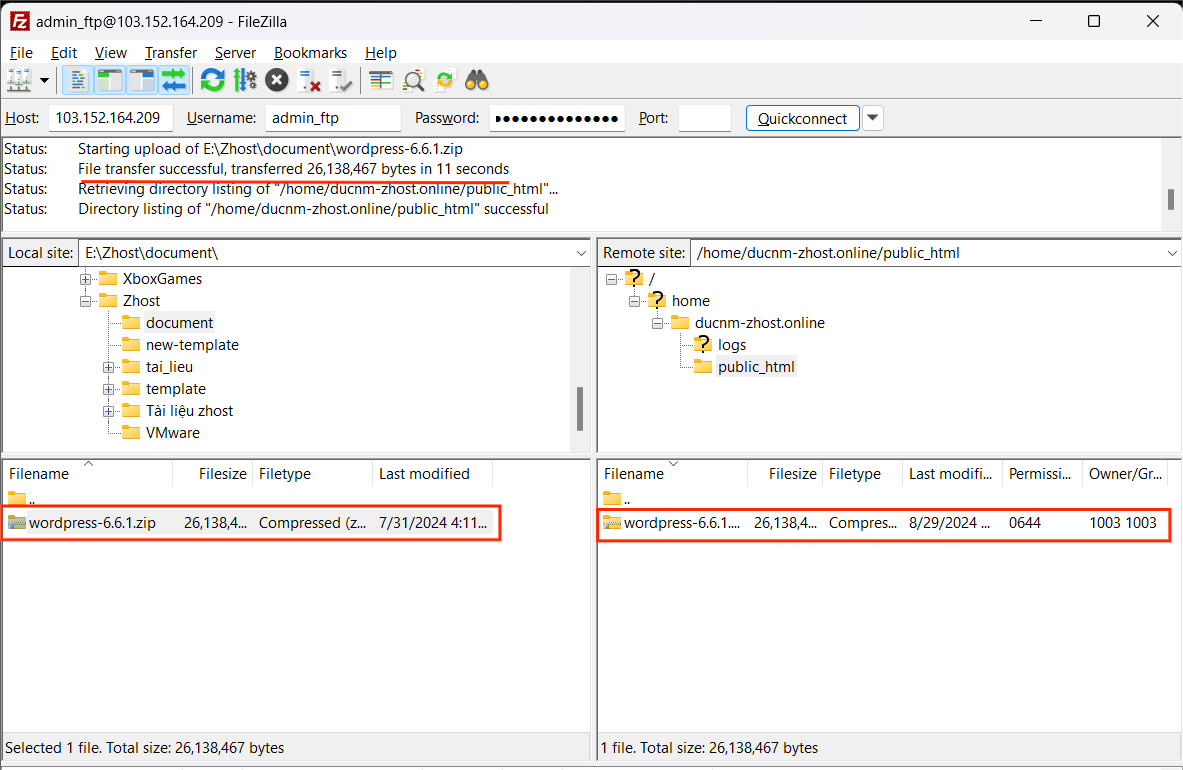
Task: Open the Bookmarks menu
Action: click(310, 53)
